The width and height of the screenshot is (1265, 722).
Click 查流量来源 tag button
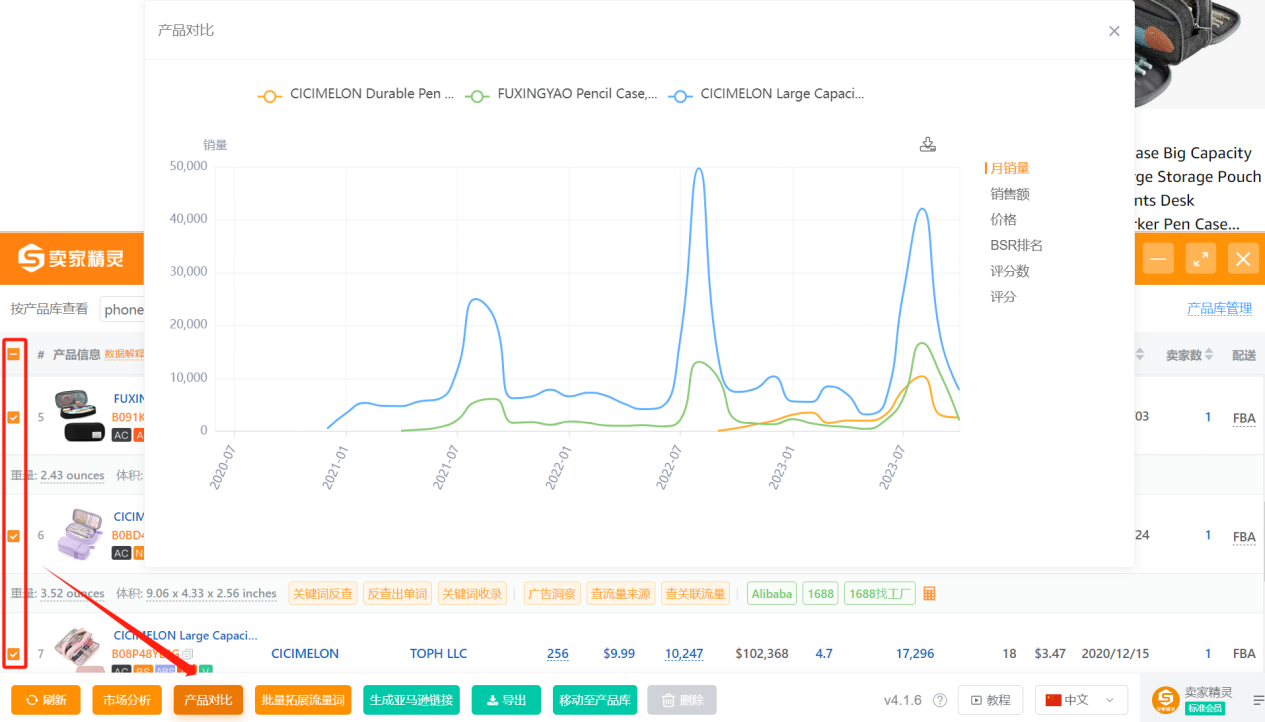620,594
